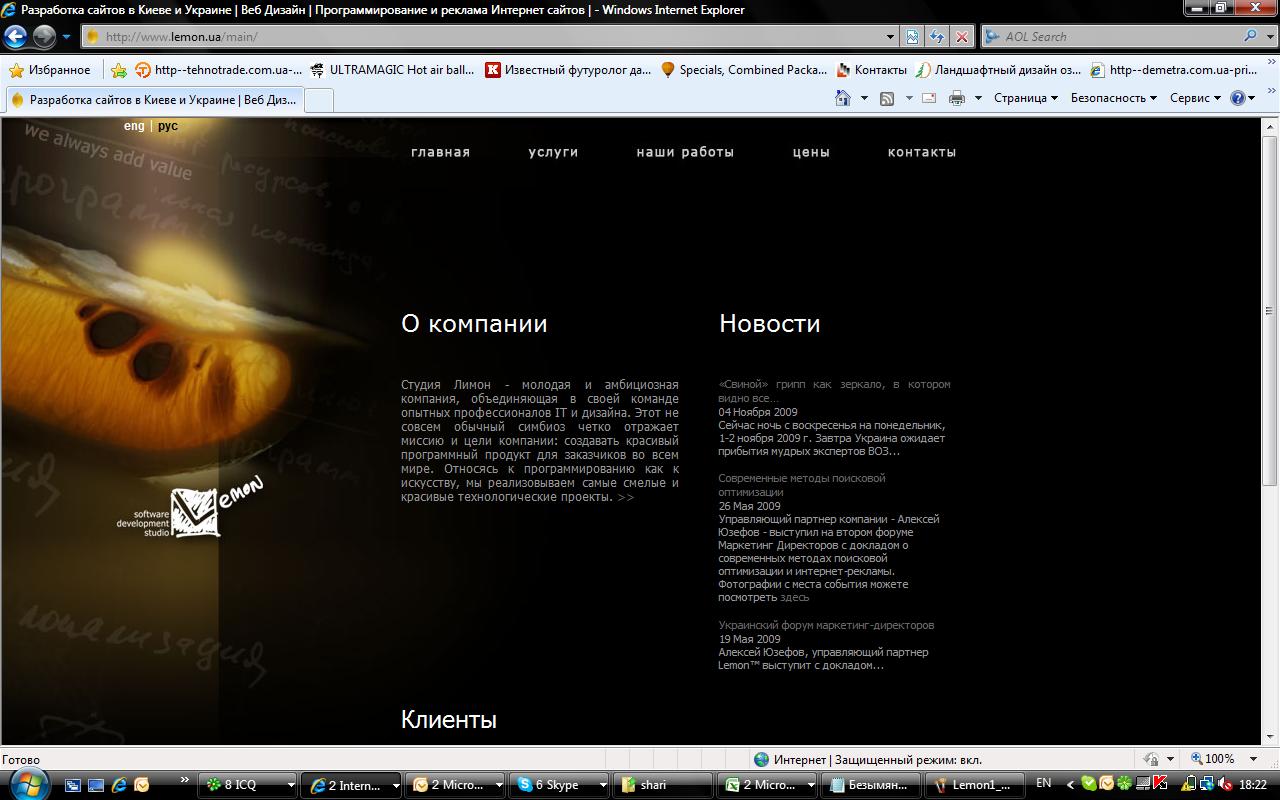Viewport: 1280px width, 800px height.
Task: Click the AOL Search magnifier icon
Action: click(x=1251, y=37)
